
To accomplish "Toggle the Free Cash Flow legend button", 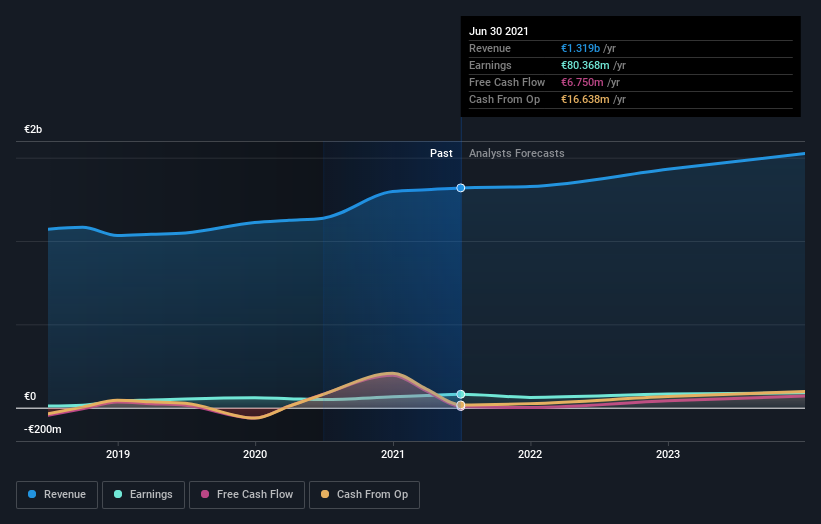I will click(x=247, y=495).
